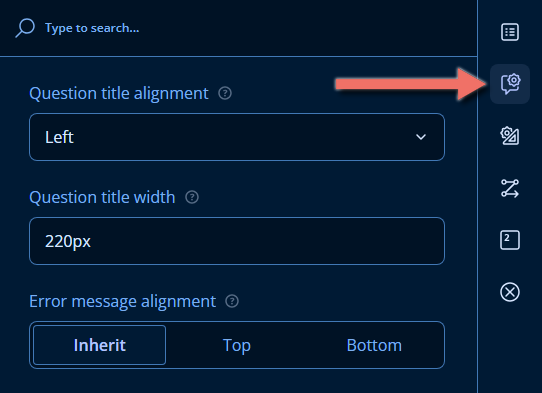Click the Question title width field
The height and width of the screenshot is (393, 542).
237,241
